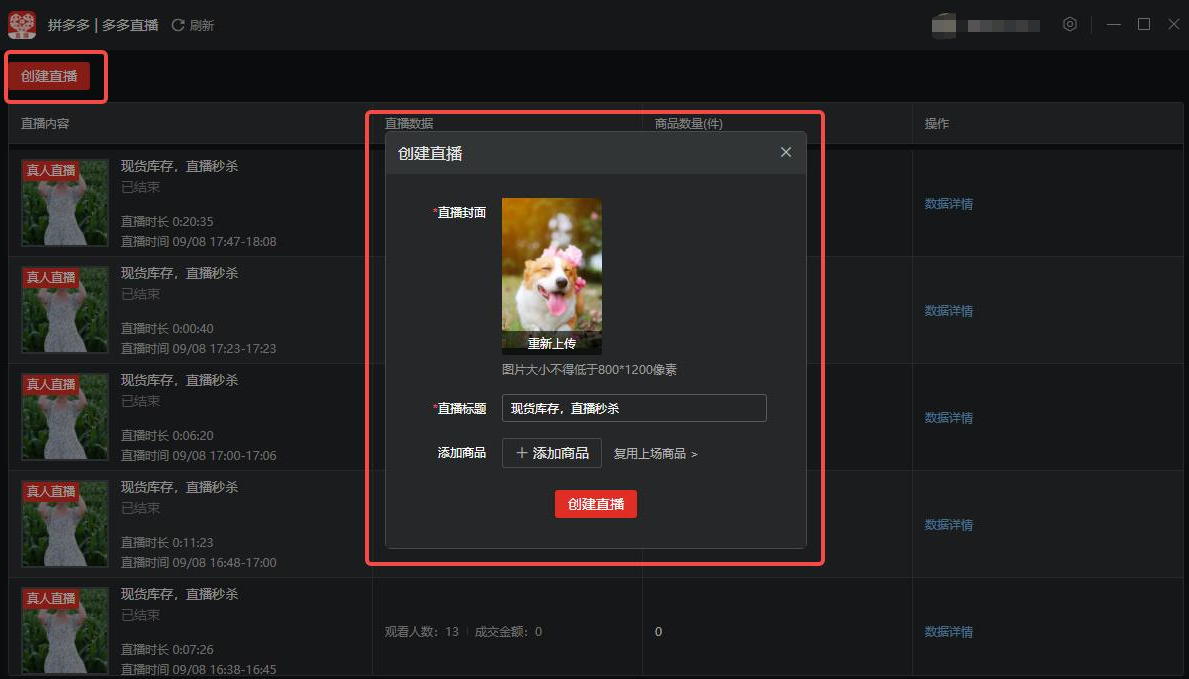Click the Pinduoduo heart logo icon
This screenshot has width=1189, height=679.
(x=22, y=25)
